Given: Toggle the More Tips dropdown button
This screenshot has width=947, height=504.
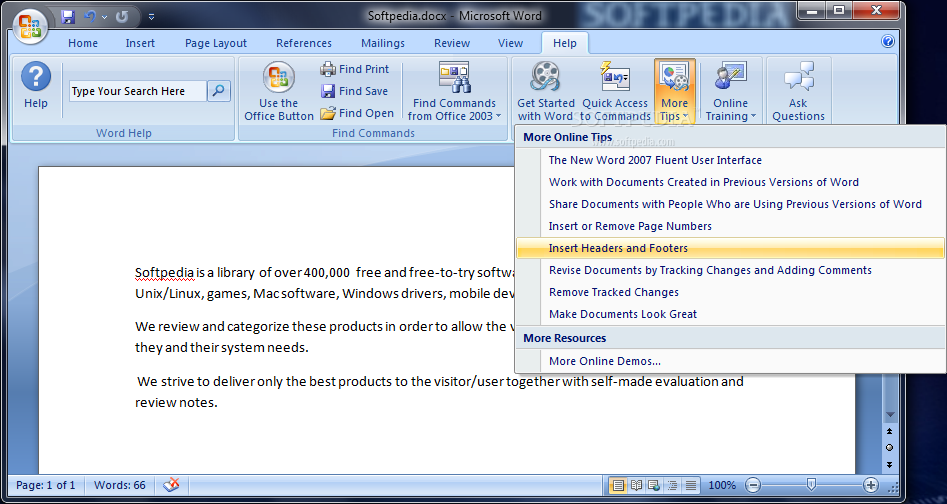Looking at the screenshot, I should pos(675,91).
